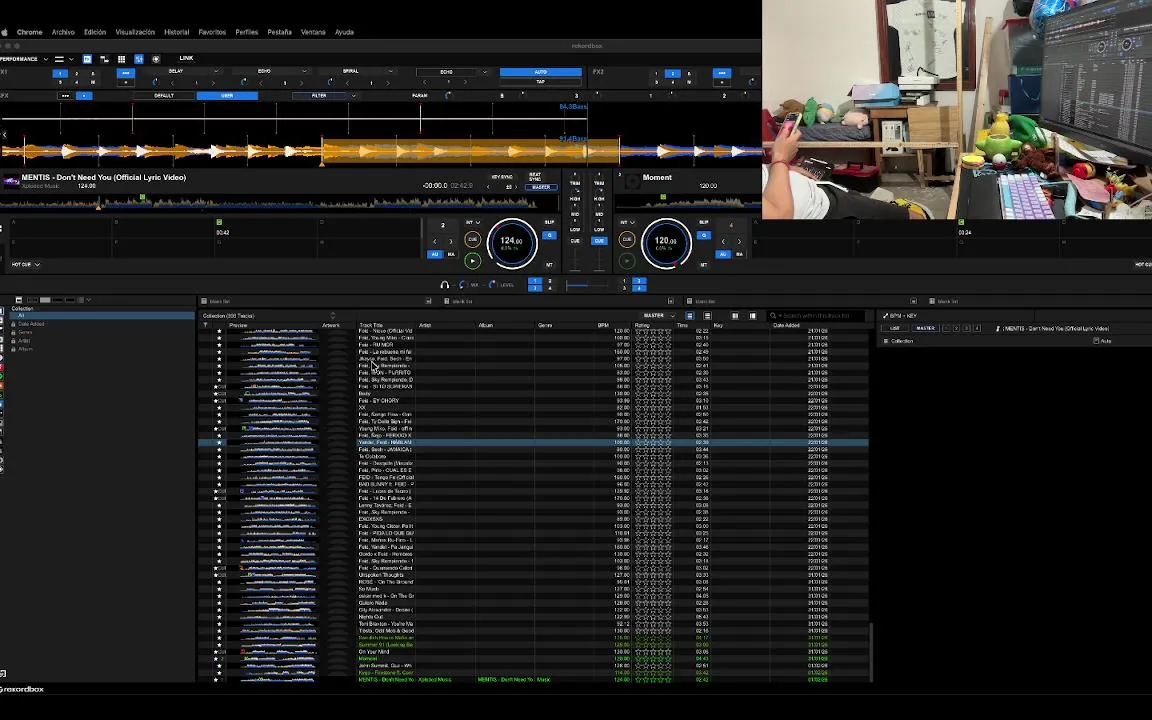Open the HOT CUE mode dropdown
Viewport: 1152px width, 720px height.
[x=26, y=264]
